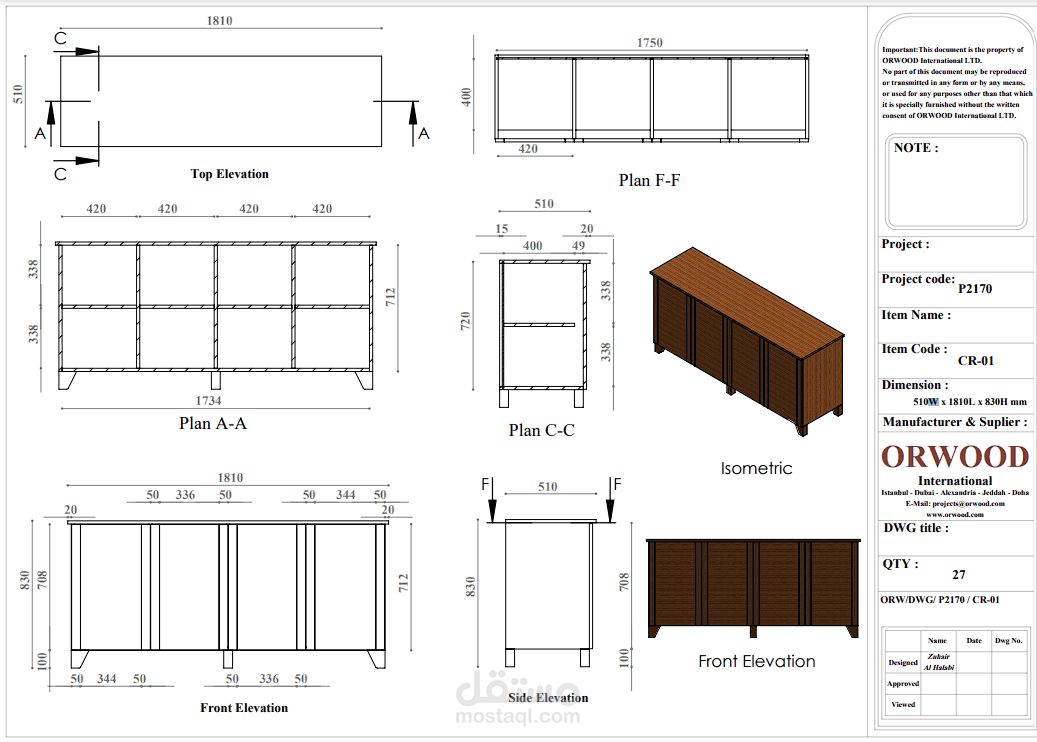Click 'Front Elevation' caption under the wood render

(757, 661)
